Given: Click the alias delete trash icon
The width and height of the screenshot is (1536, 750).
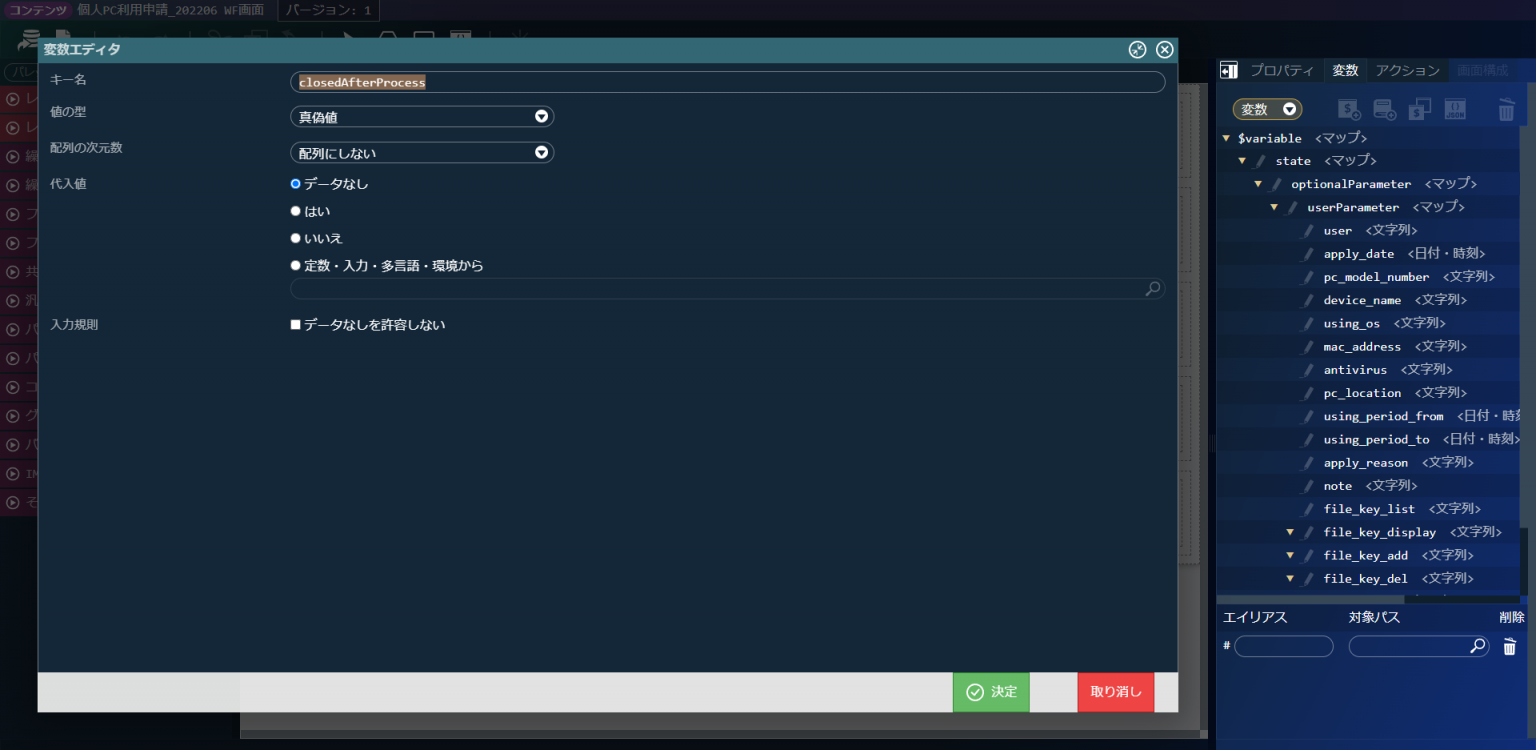Looking at the screenshot, I should click(1510, 647).
